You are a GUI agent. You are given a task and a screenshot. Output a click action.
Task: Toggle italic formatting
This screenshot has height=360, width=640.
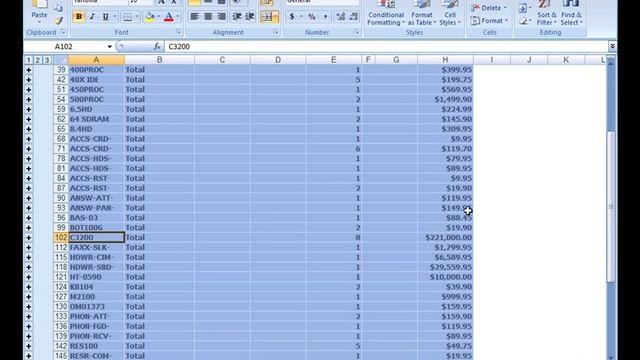(92, 17)
